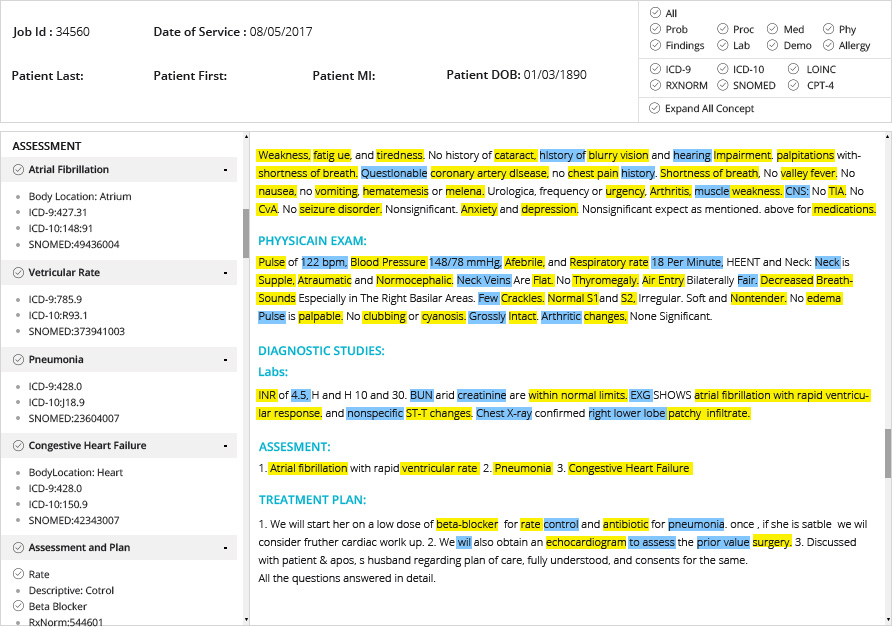
Task: Click the check icon next to Pneumonia heading
Action: (x=18, y=360)
